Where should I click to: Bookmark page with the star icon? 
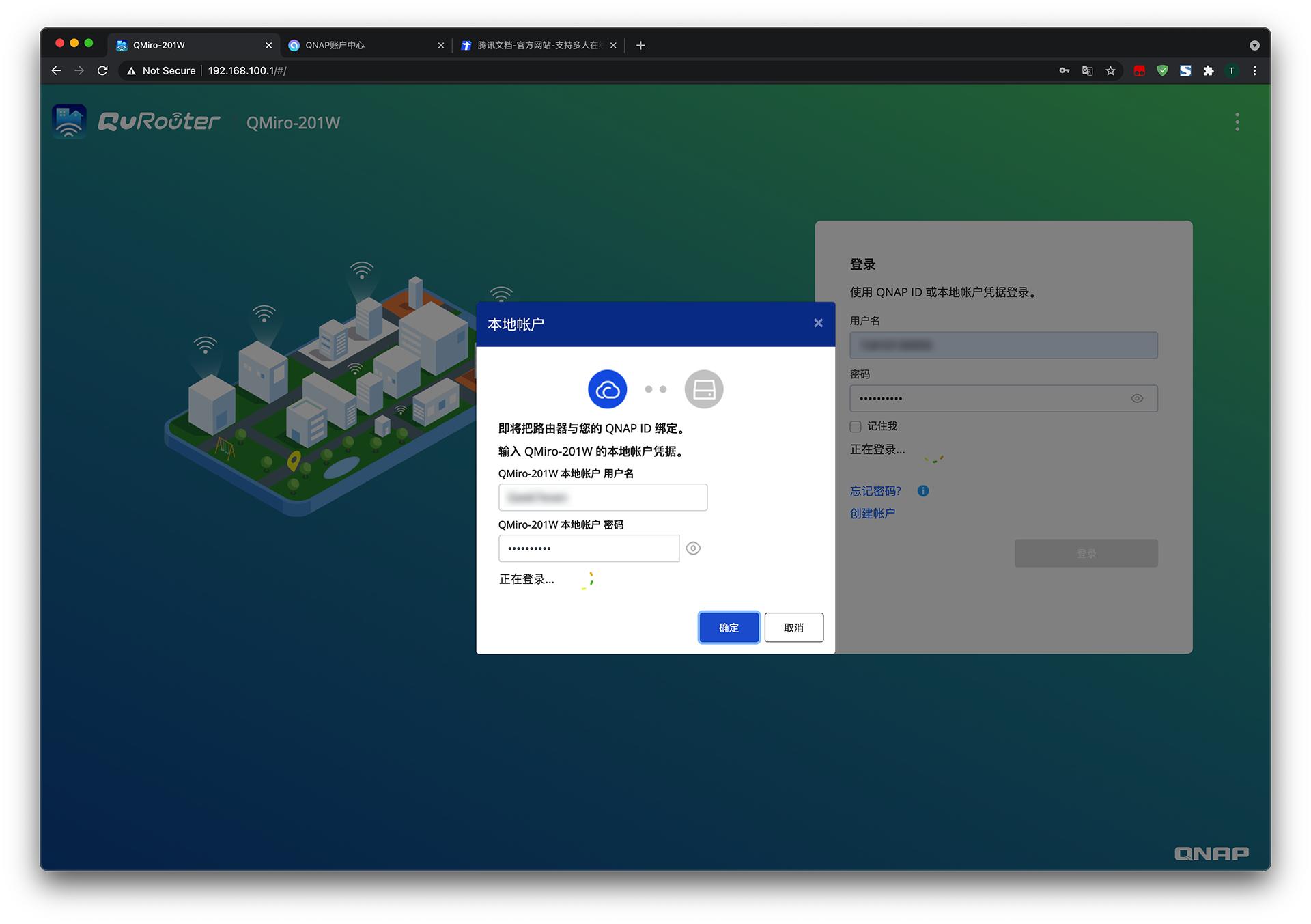coord(1110,70)
